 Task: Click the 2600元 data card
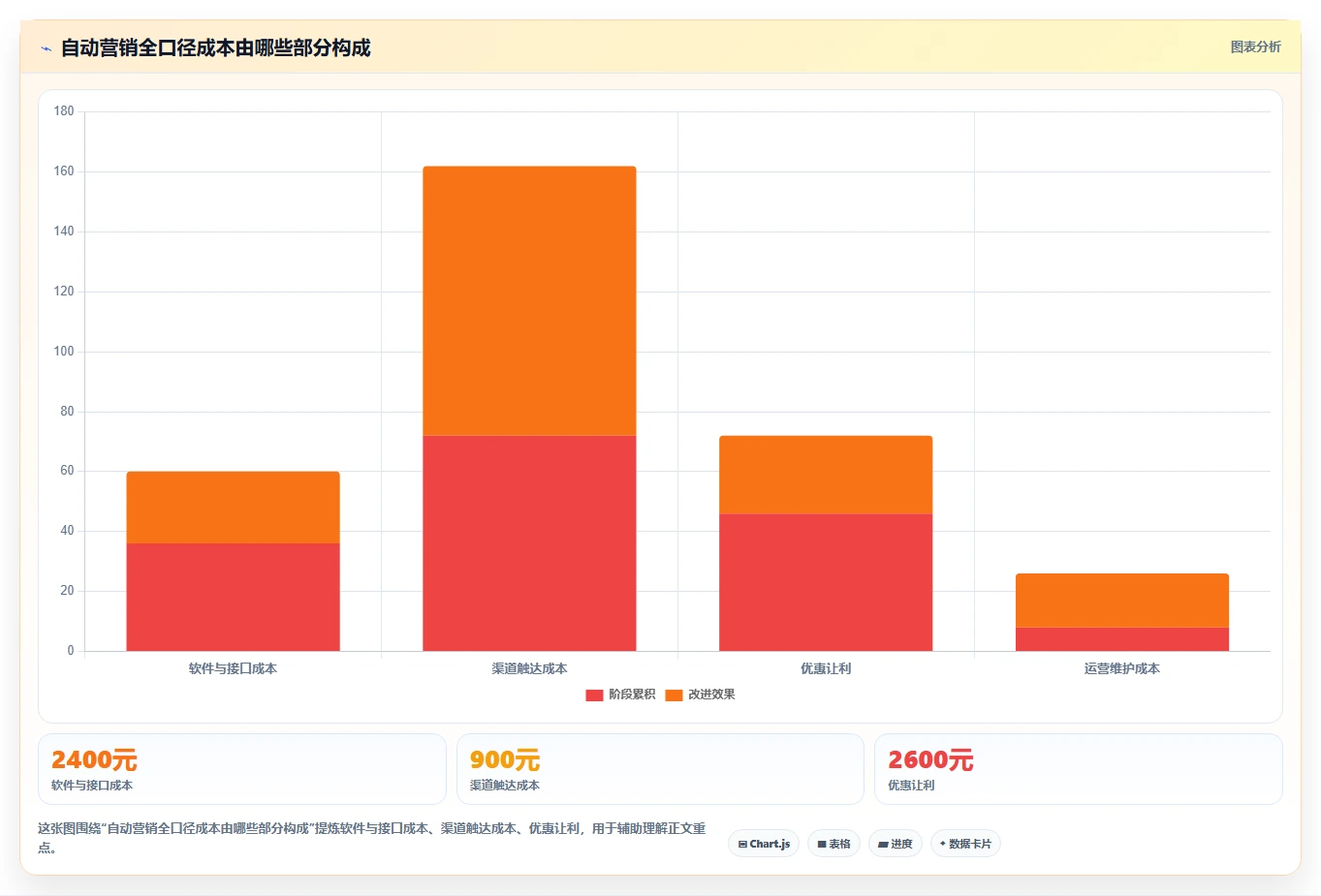pyautogui.click(x=1079, y=769)
